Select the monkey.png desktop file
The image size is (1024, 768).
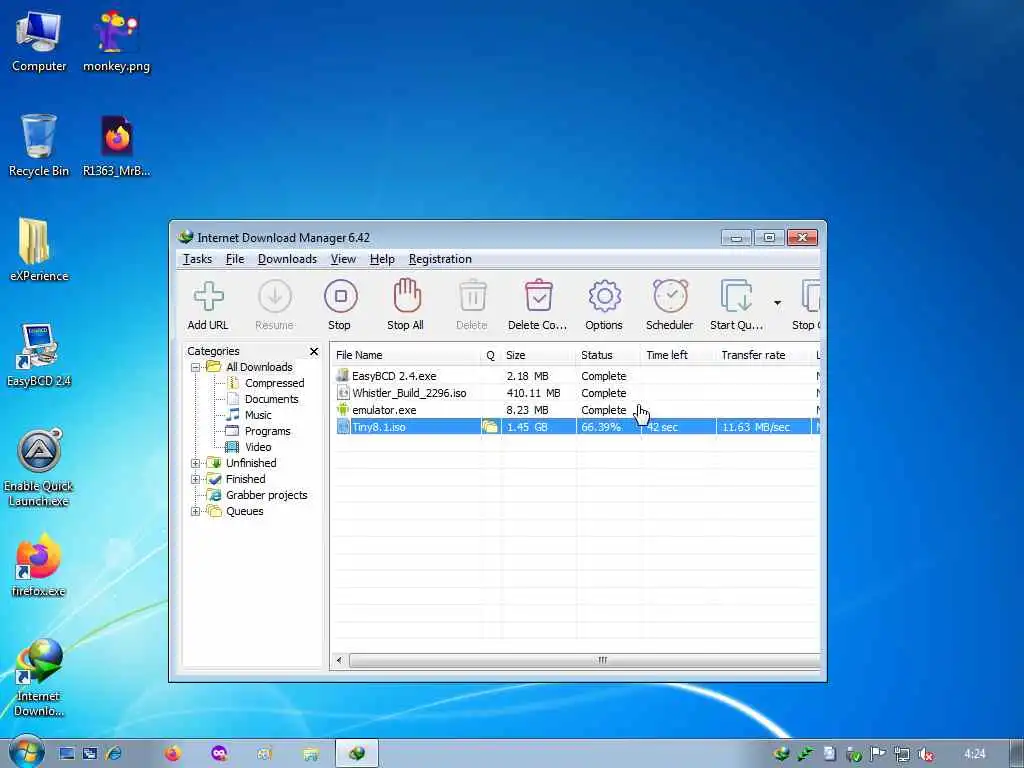click(x=116, y=42)
